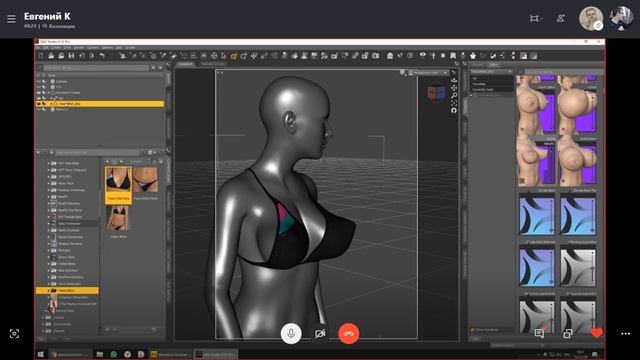Toggle selectable arrow of highlighted Scene row

coord(44,104)
